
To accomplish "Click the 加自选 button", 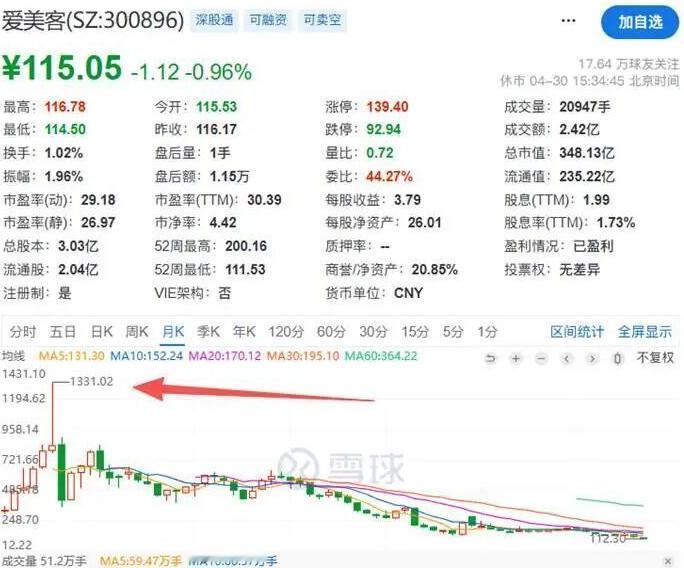I will [640, 22].
